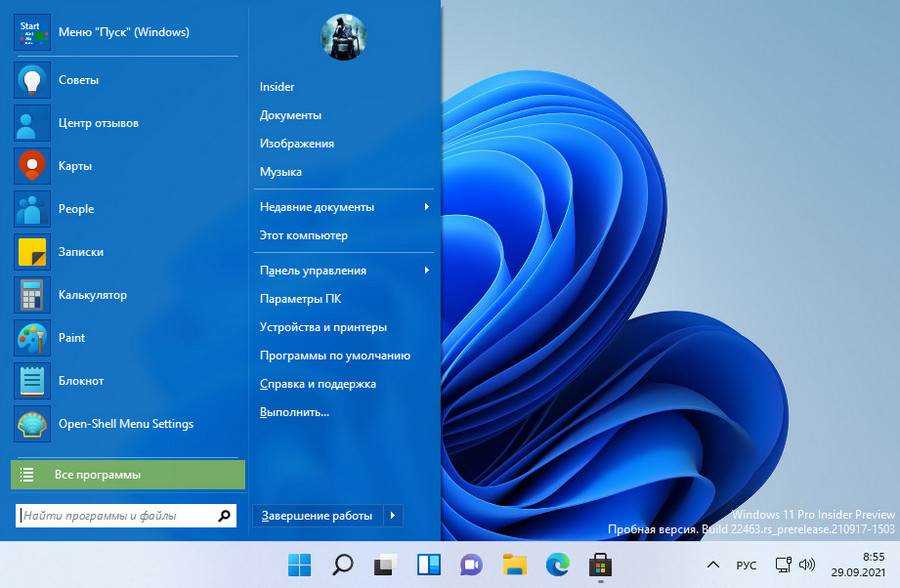Viewport: 900px width, 588px height.
Task: Open the clock and date 8:55 29.09.2021
Action: [858, 564]
